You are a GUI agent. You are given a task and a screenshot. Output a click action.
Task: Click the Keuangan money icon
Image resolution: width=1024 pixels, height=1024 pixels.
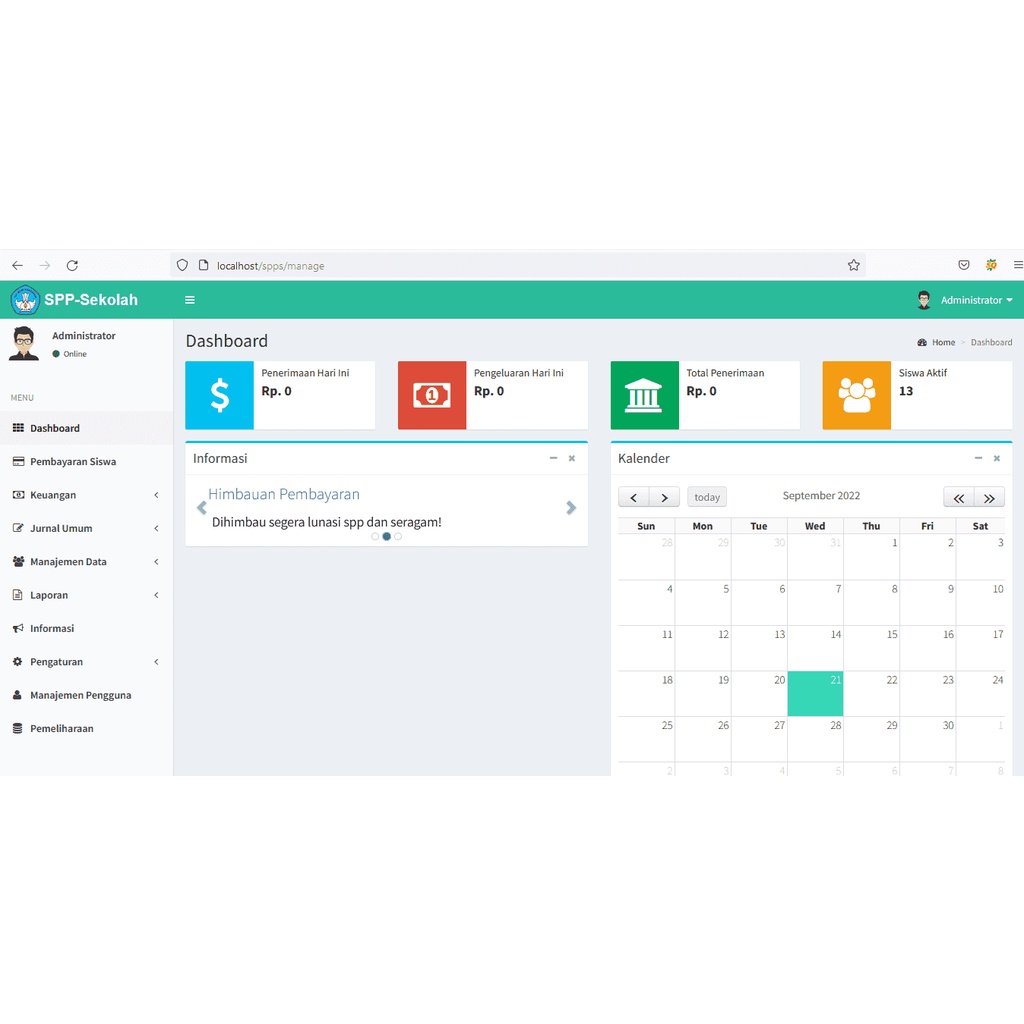[x=18, y=494]
